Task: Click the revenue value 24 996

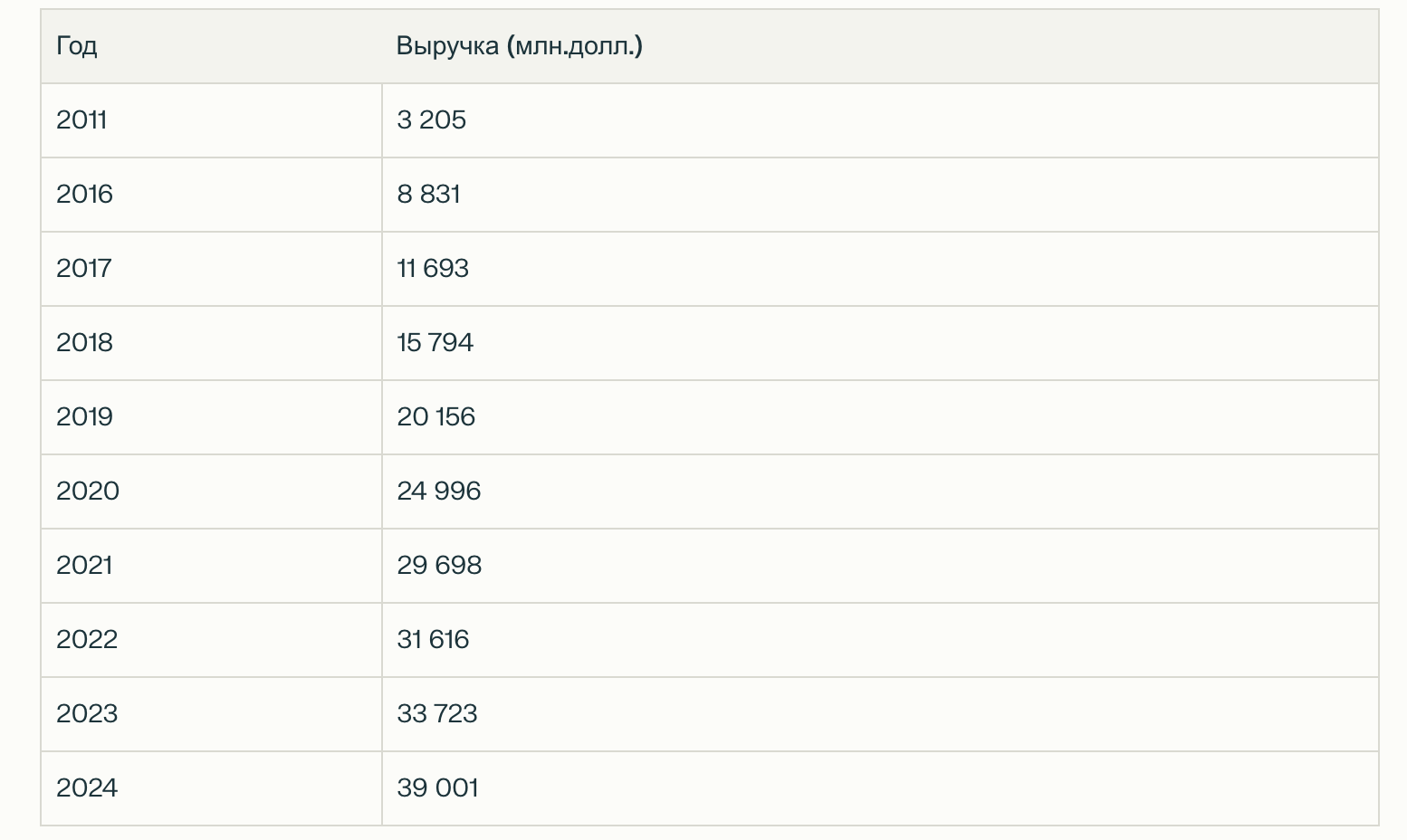Action: [439, 492]
